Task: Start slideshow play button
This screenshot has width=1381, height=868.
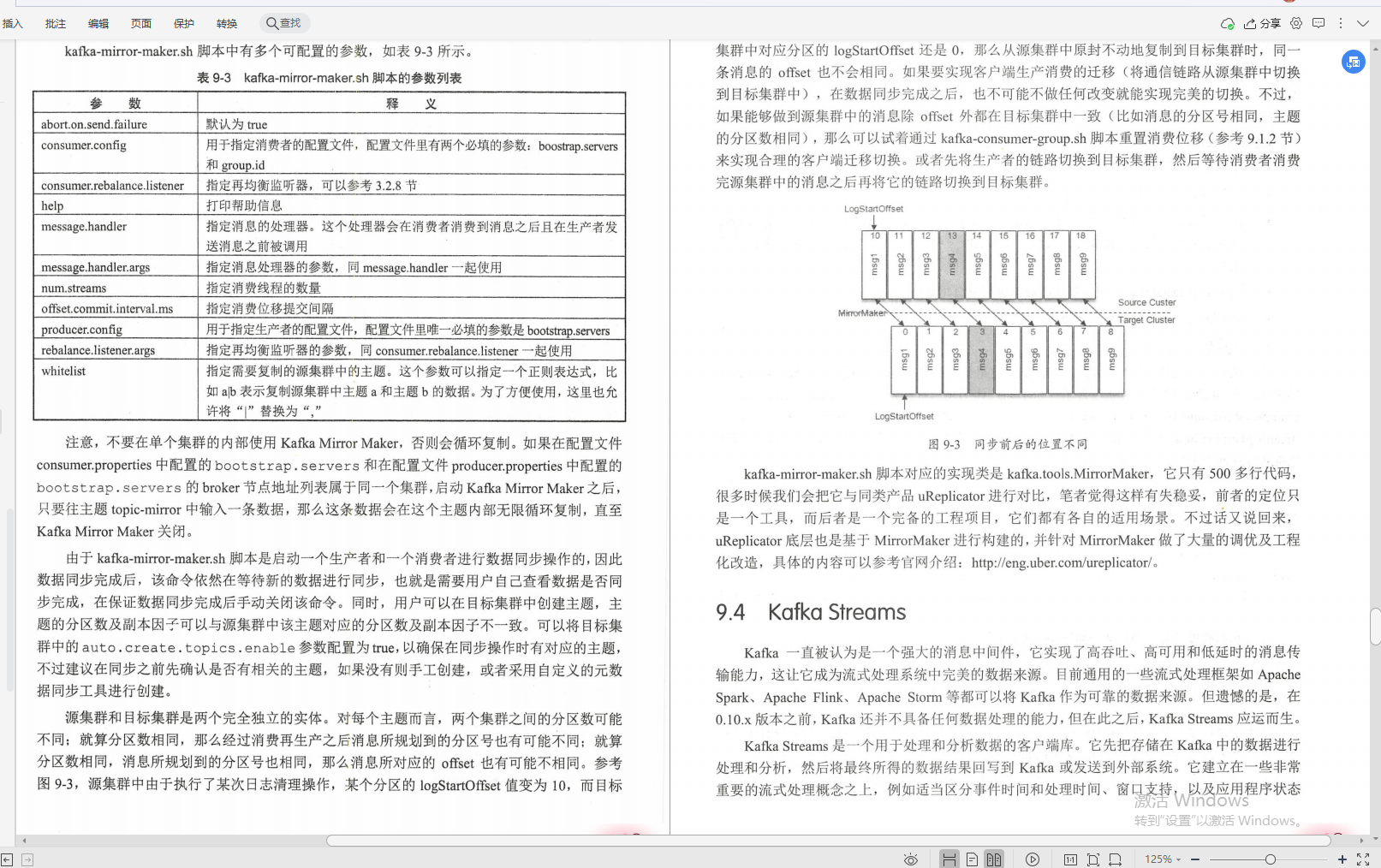Action: point(1033,859)
